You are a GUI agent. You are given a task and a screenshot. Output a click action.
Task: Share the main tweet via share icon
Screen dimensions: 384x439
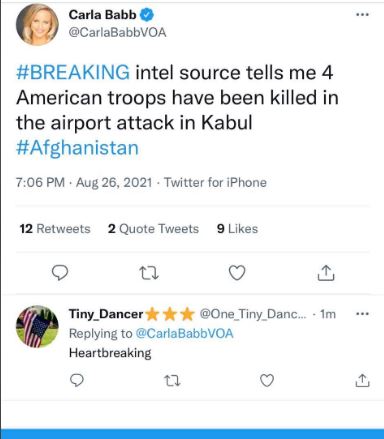[326, 273]
